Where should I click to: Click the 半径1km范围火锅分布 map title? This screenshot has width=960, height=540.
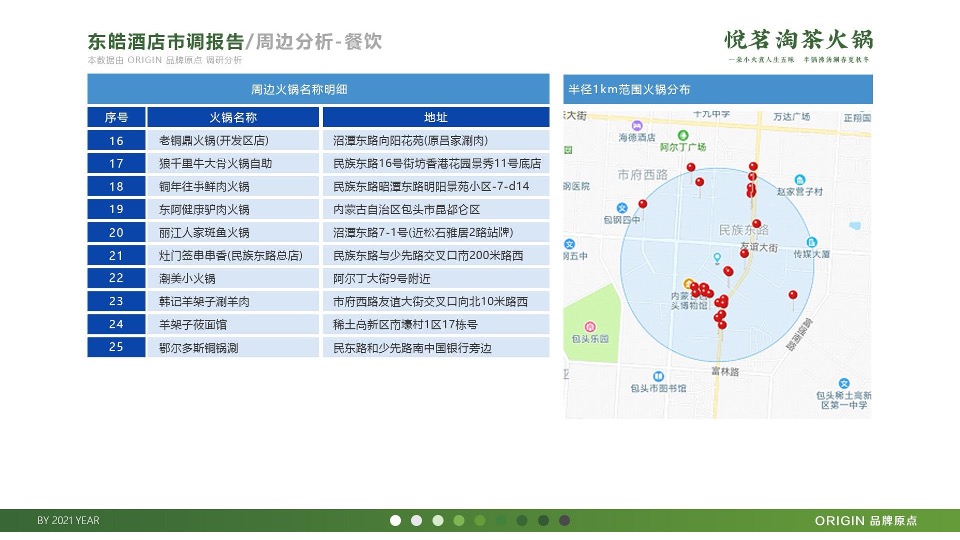629,89
